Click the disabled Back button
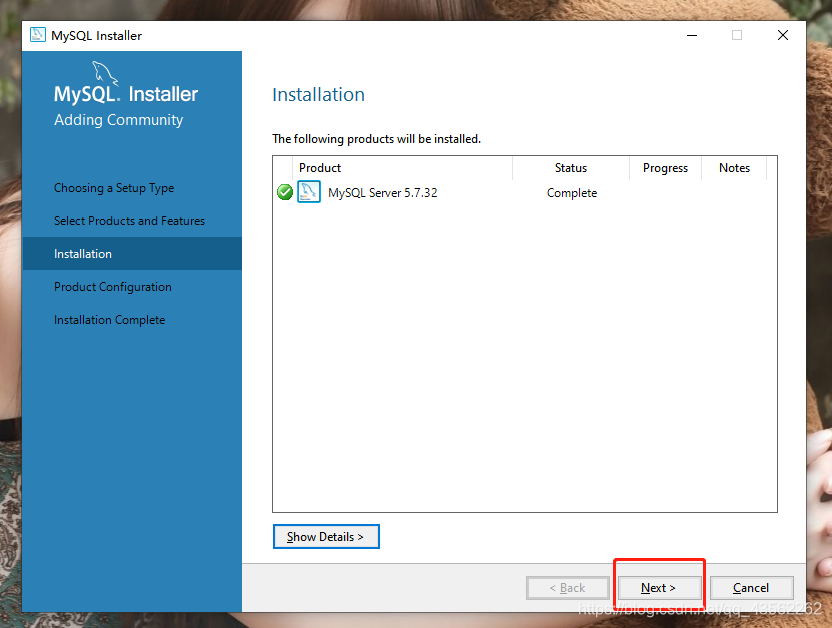Viewport: 832px width, 628px height. pos(567,587)
